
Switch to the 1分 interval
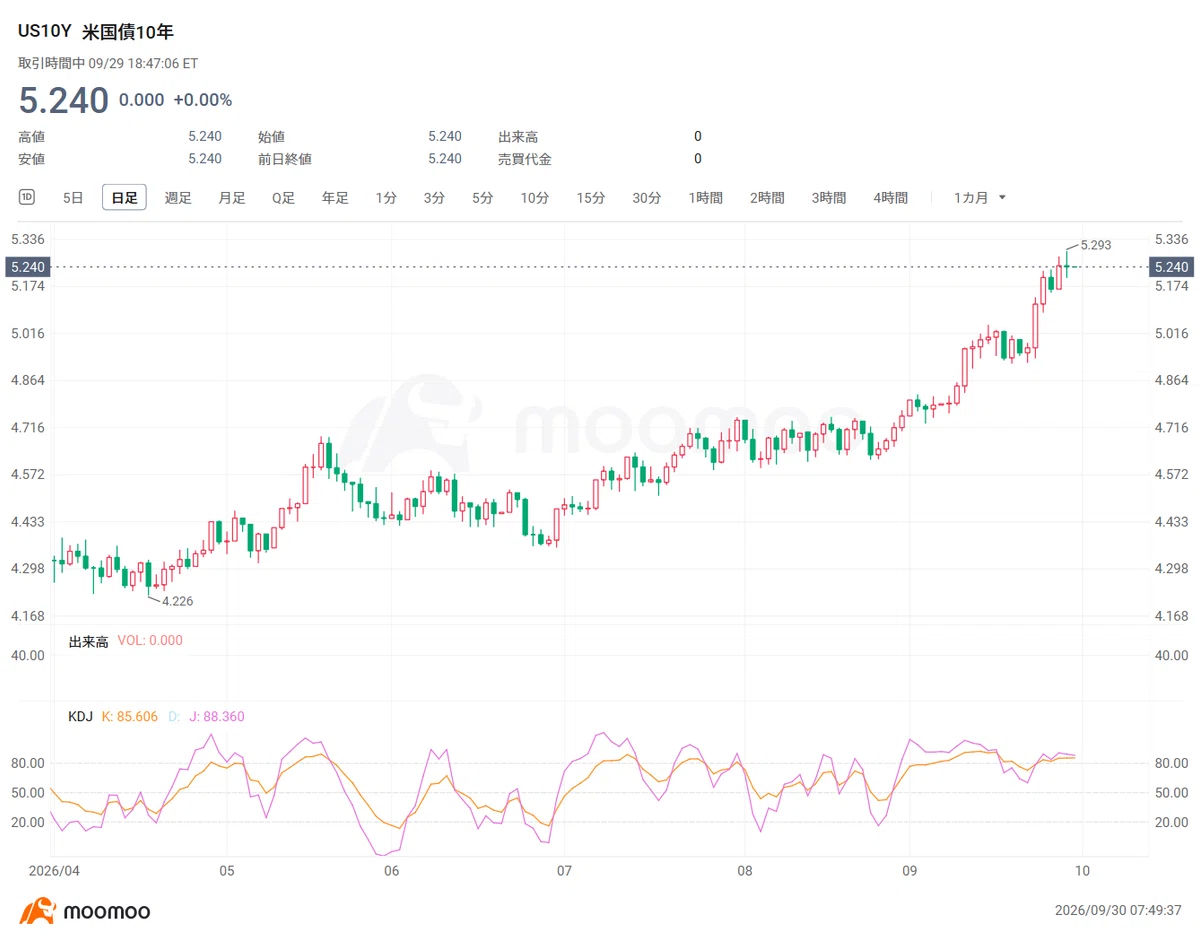(386, 198)
